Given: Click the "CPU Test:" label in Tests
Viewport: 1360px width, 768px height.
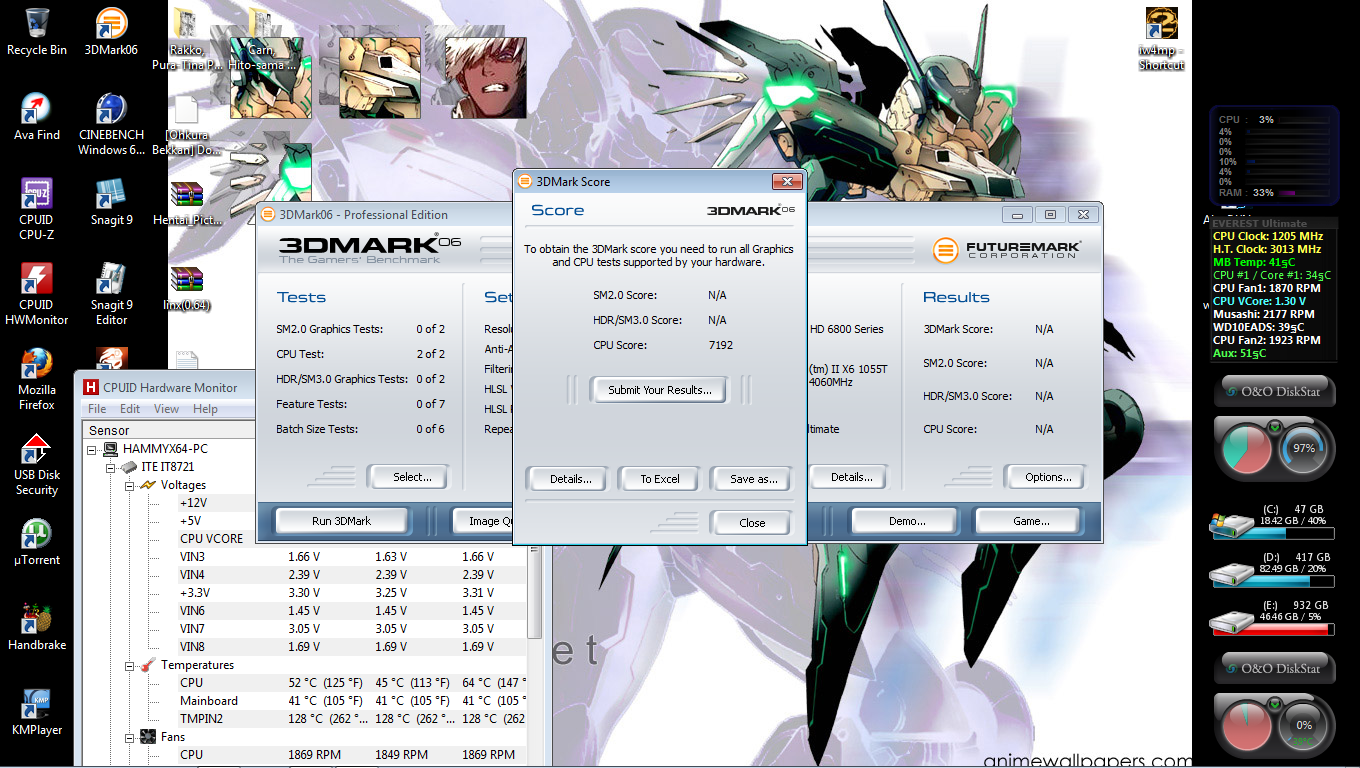Looking at the screenshot, I should click(300, 354).
